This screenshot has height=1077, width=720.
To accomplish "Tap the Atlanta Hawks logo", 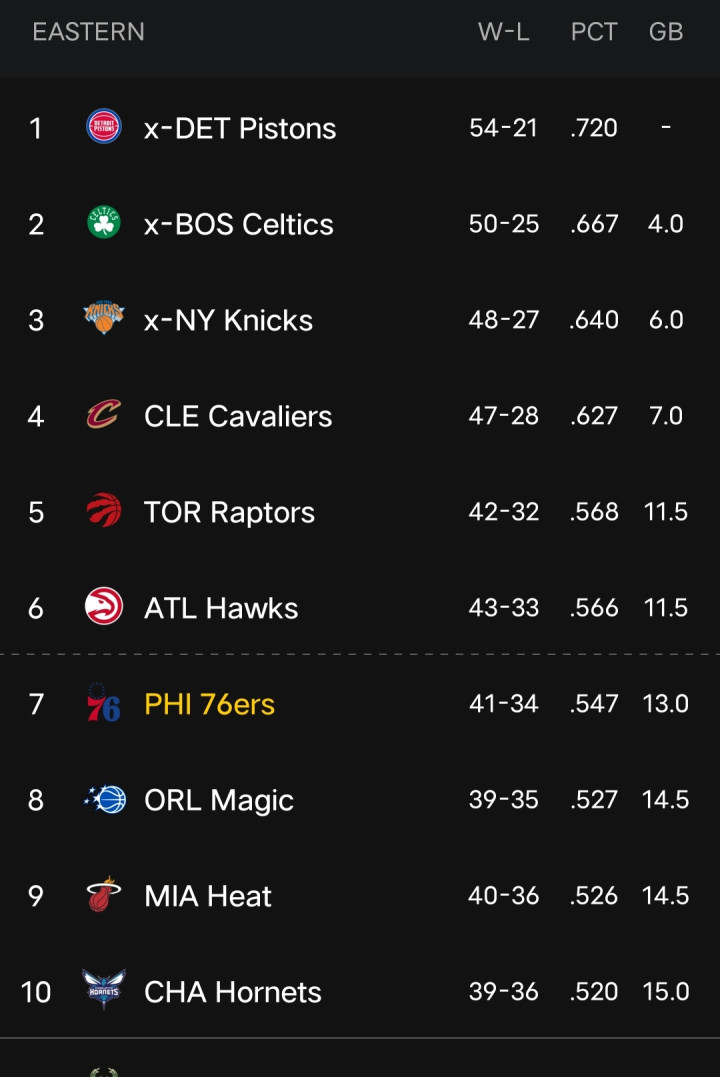I will point(103,607).
